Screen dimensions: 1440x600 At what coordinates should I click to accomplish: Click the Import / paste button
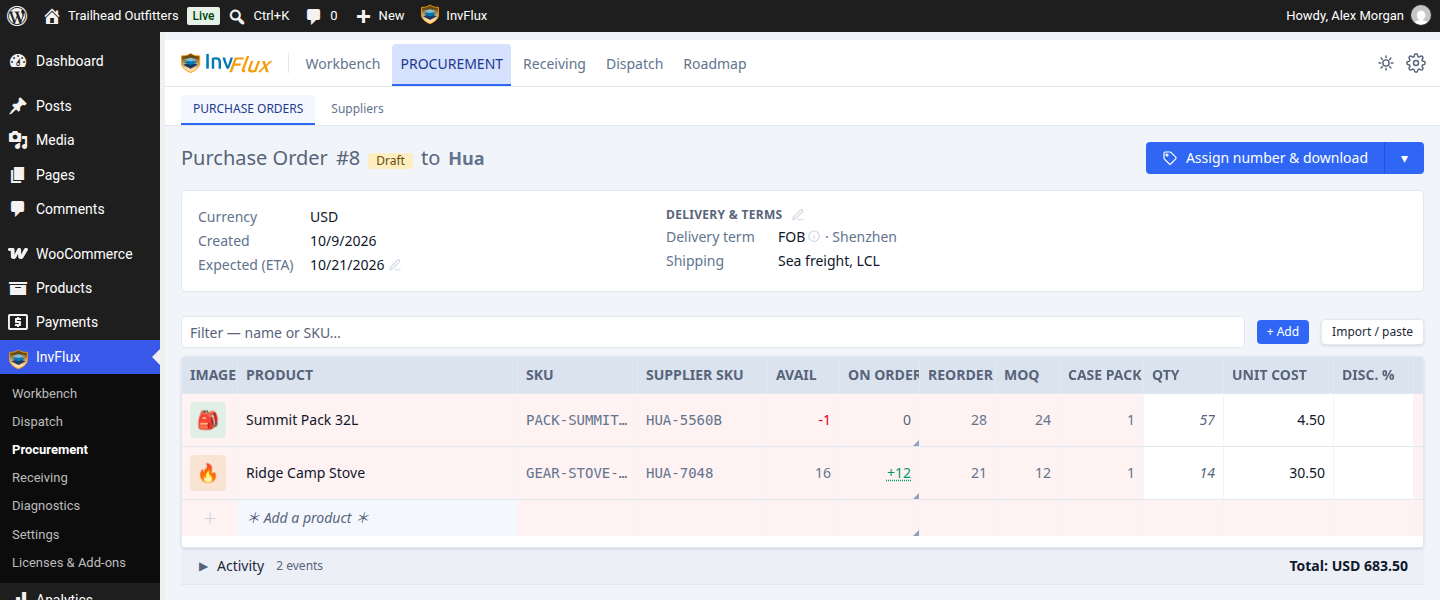pos(1372,332)
